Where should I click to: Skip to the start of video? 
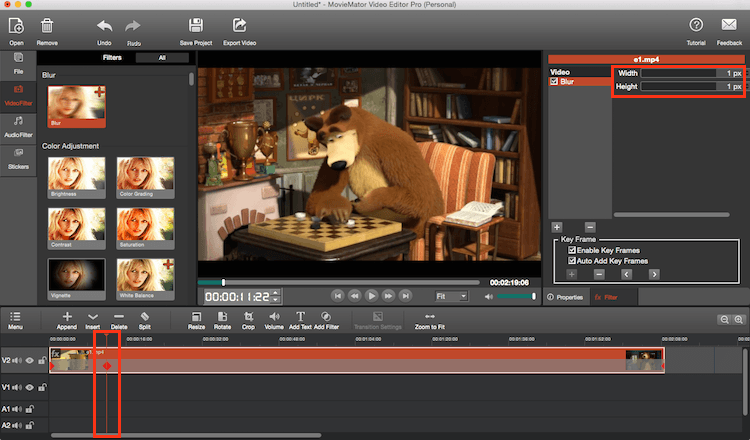point(338,296)
